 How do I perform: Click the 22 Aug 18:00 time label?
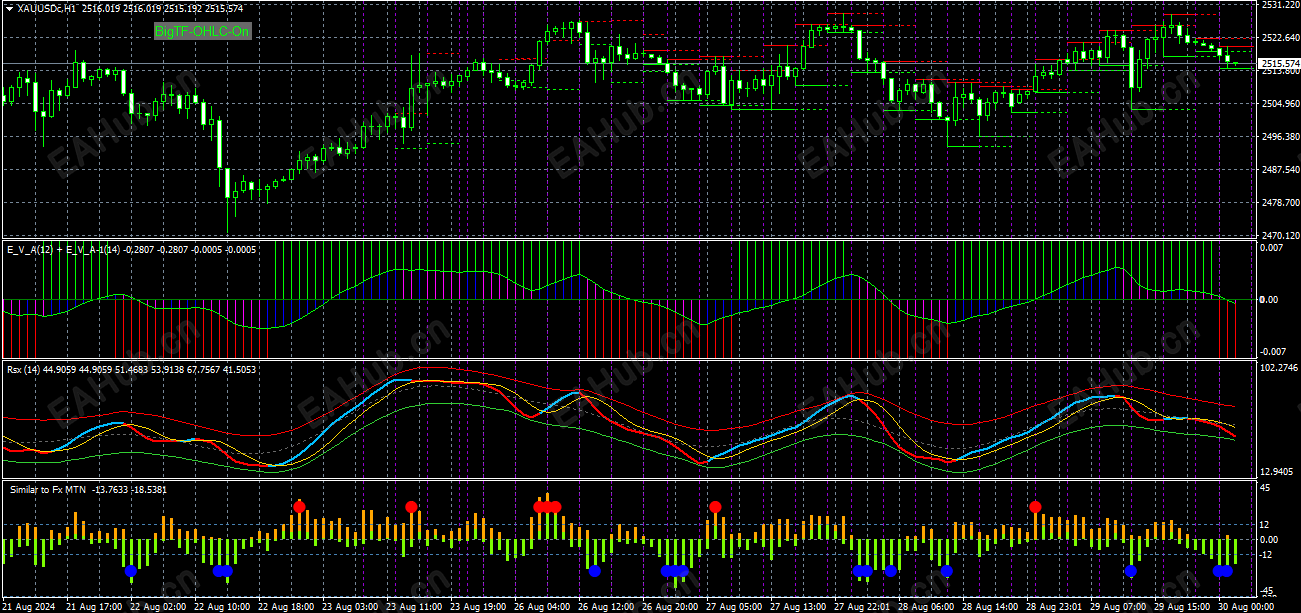(x=287, y=607)
